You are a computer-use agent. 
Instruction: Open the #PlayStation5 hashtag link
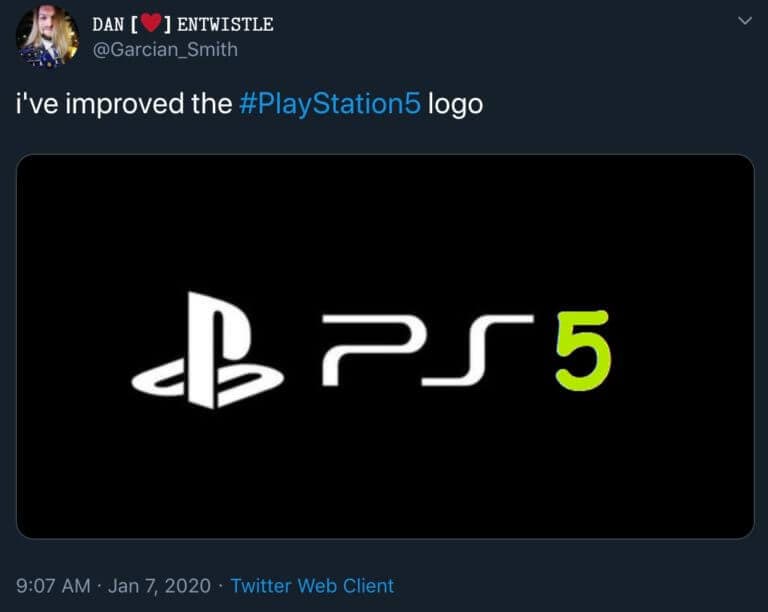point(330,104)
